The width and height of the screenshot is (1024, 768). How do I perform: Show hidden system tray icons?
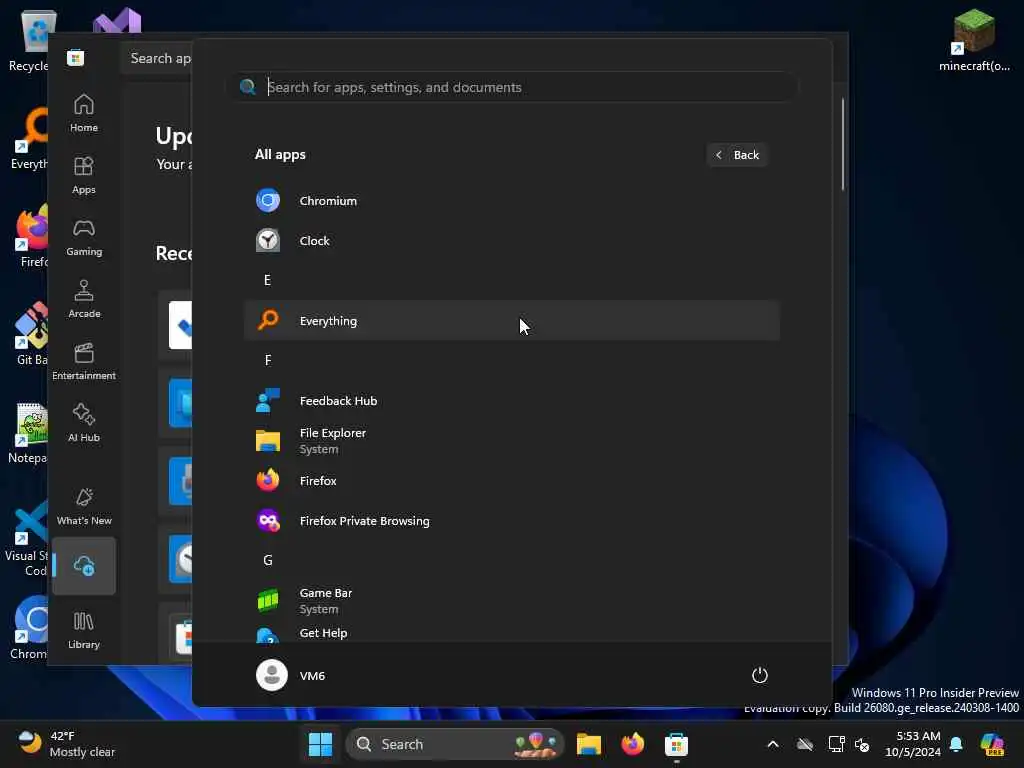[x=773, y=744]
